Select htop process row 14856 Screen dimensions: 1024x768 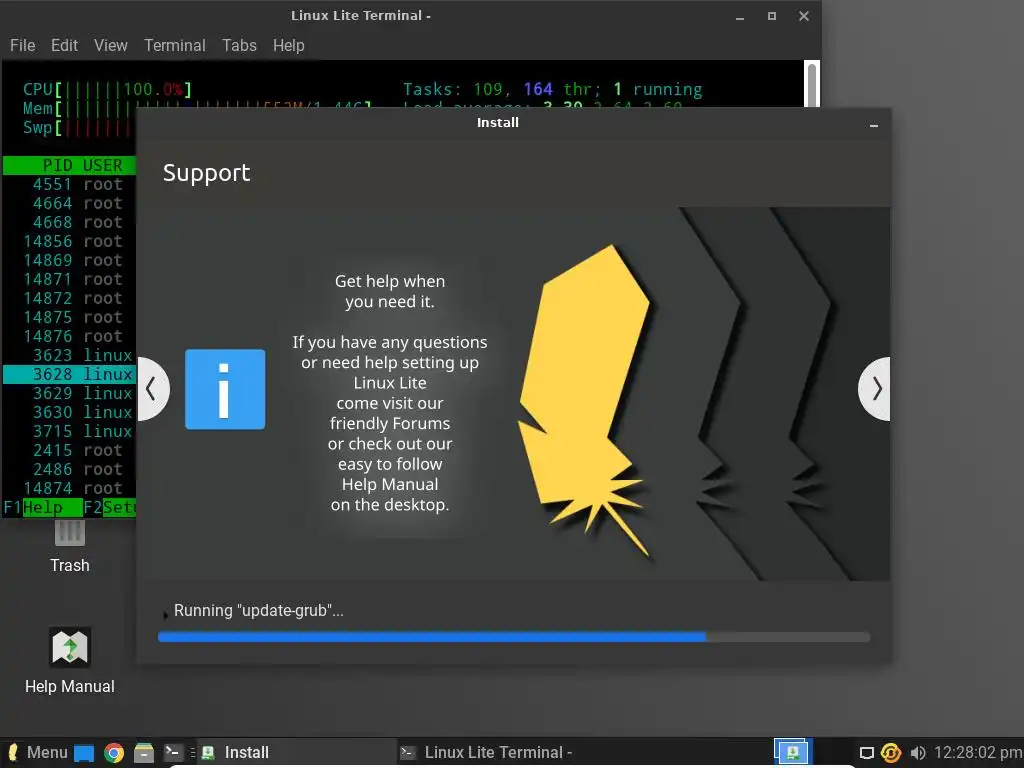coord(69,241)
